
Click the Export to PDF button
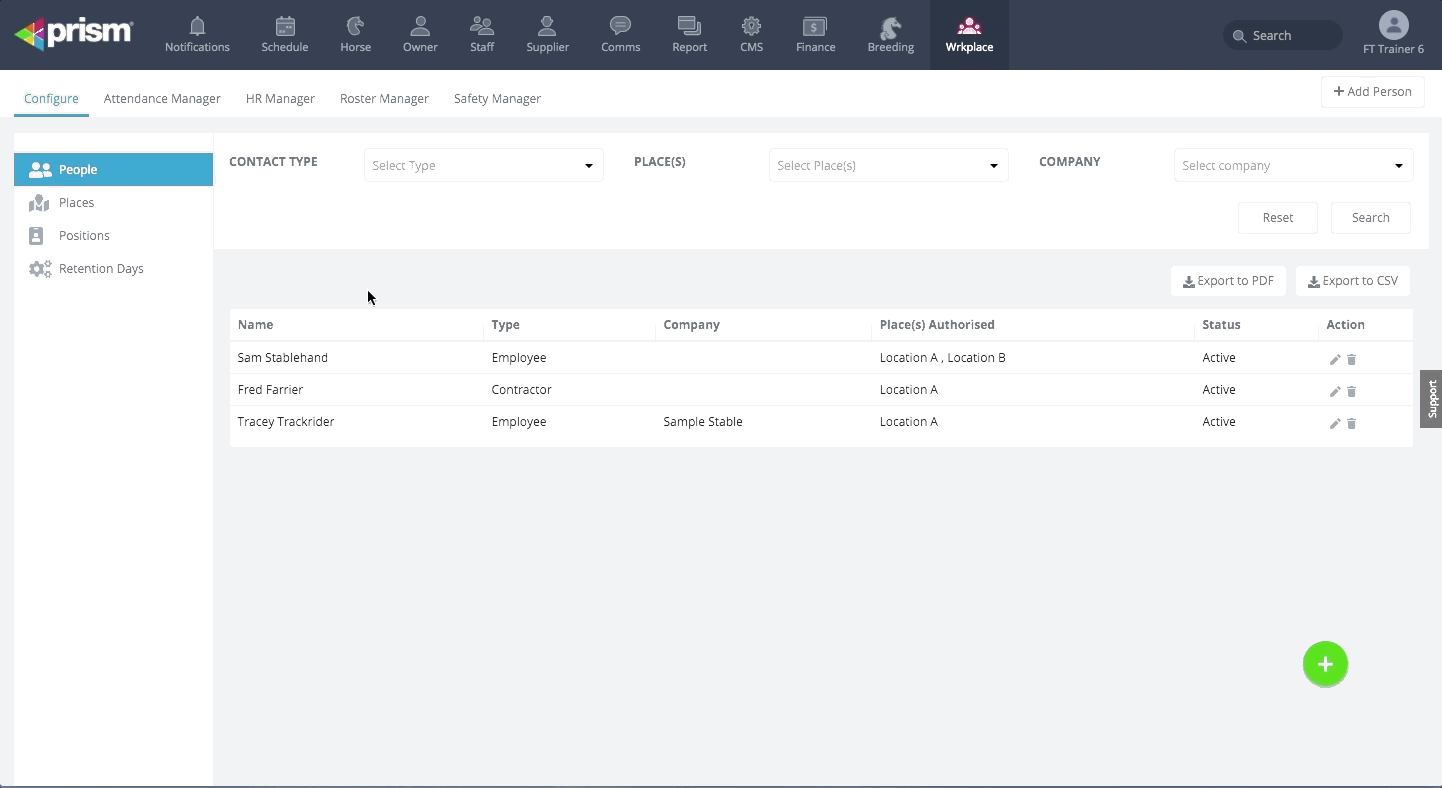click(x=1228, y=281)
